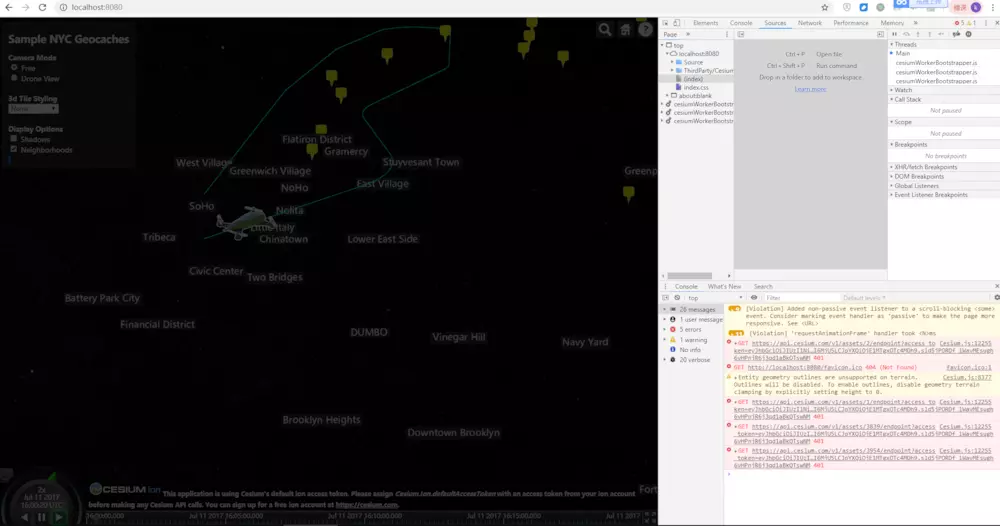Pause the Cesium animation
The image size is (1000, 526).
tap(41, 517)
